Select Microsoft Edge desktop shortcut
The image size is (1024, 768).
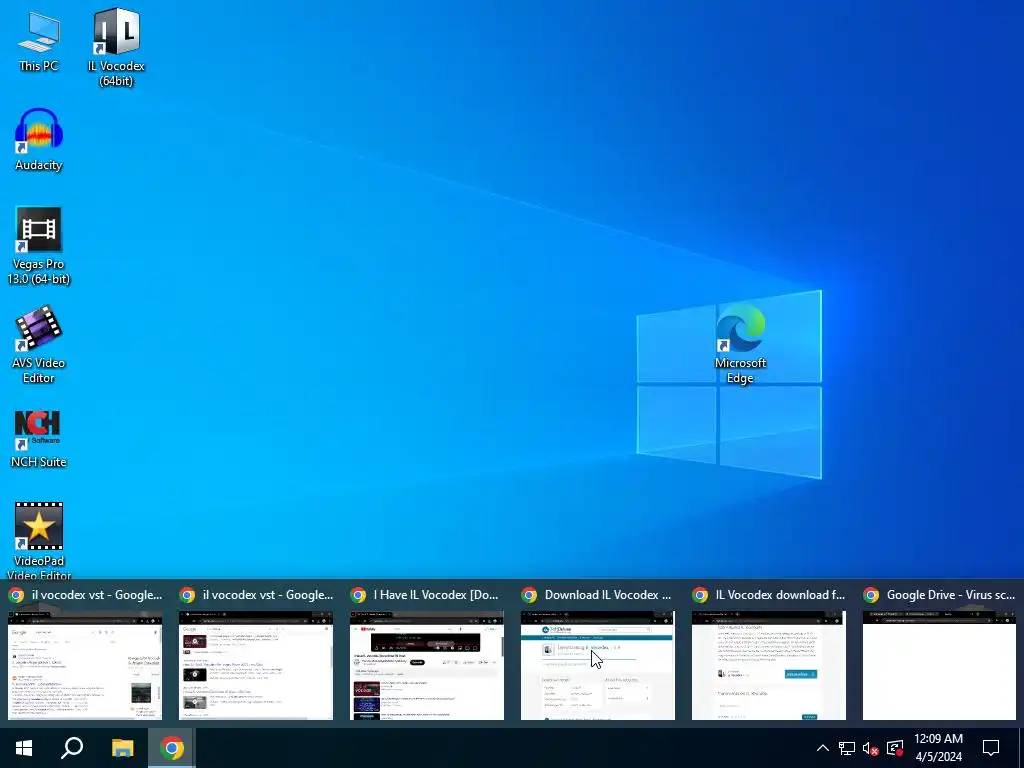click(741, 344)
